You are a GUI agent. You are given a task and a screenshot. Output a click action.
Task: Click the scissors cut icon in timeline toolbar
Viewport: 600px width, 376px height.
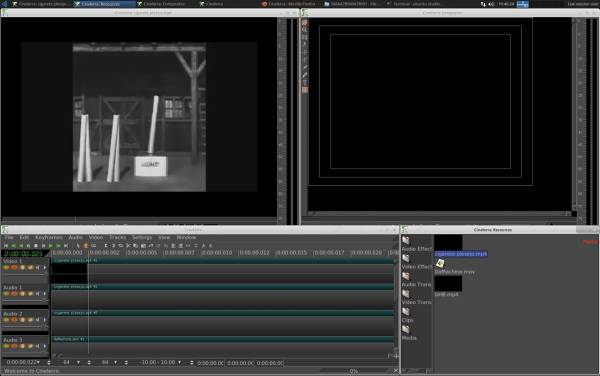pyautogui.click(x=128, y=246)
